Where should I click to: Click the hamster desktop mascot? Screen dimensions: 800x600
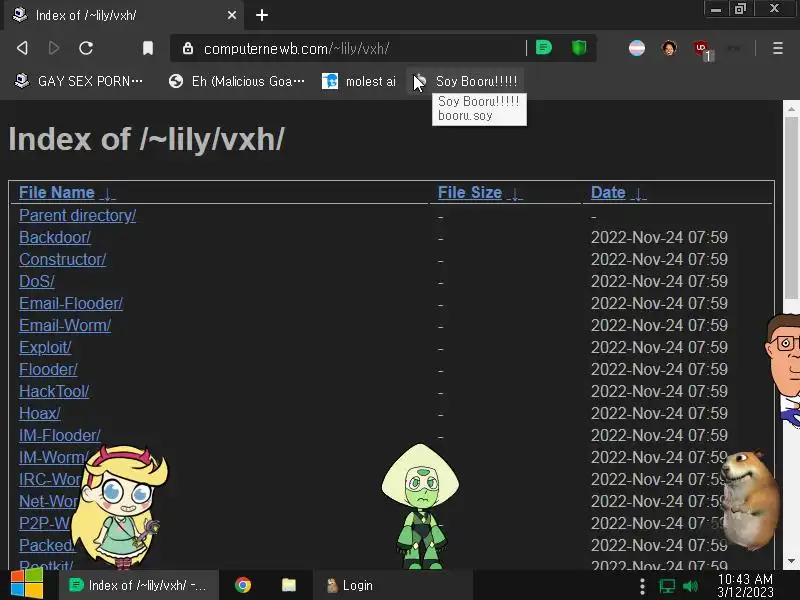tap(750, 499)
